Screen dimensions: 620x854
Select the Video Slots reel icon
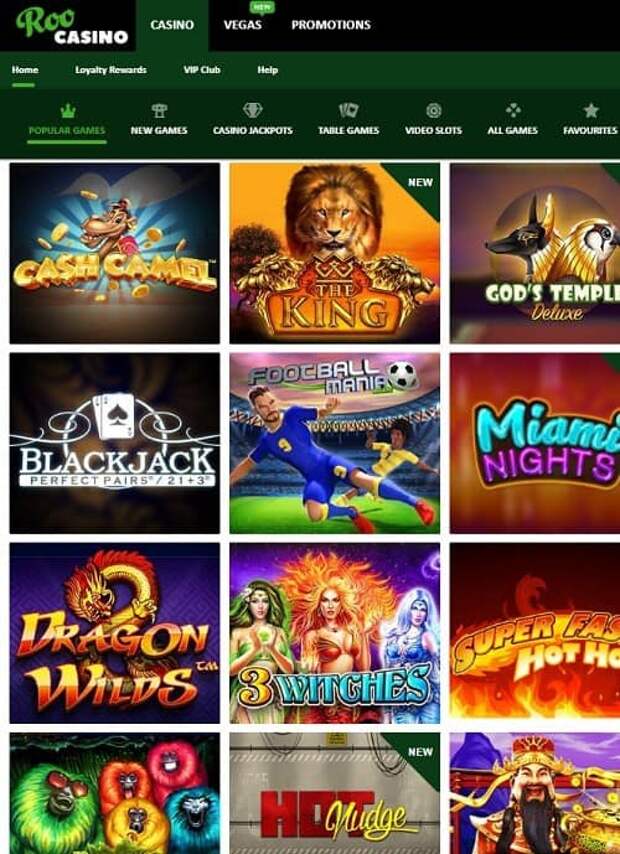(434, 111)
